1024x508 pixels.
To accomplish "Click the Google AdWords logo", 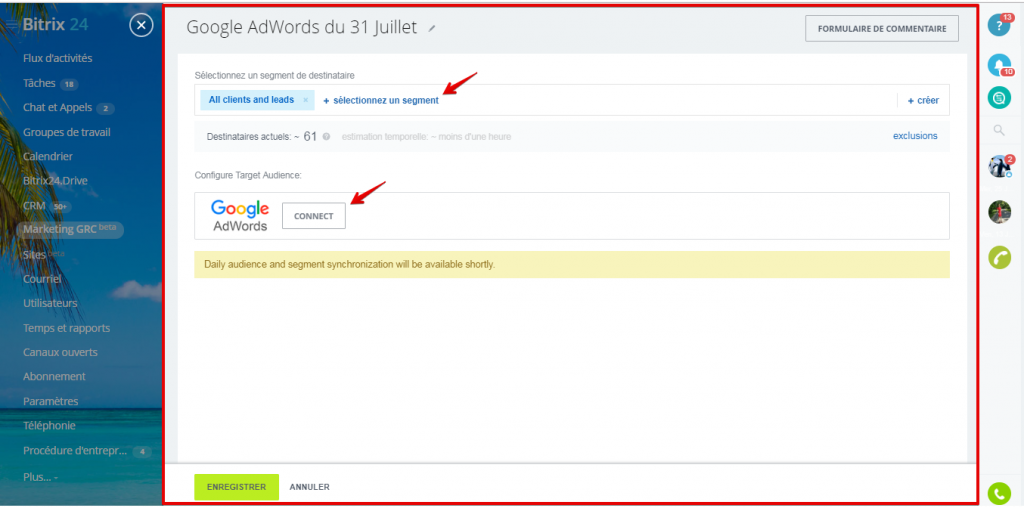I will 240,216.
